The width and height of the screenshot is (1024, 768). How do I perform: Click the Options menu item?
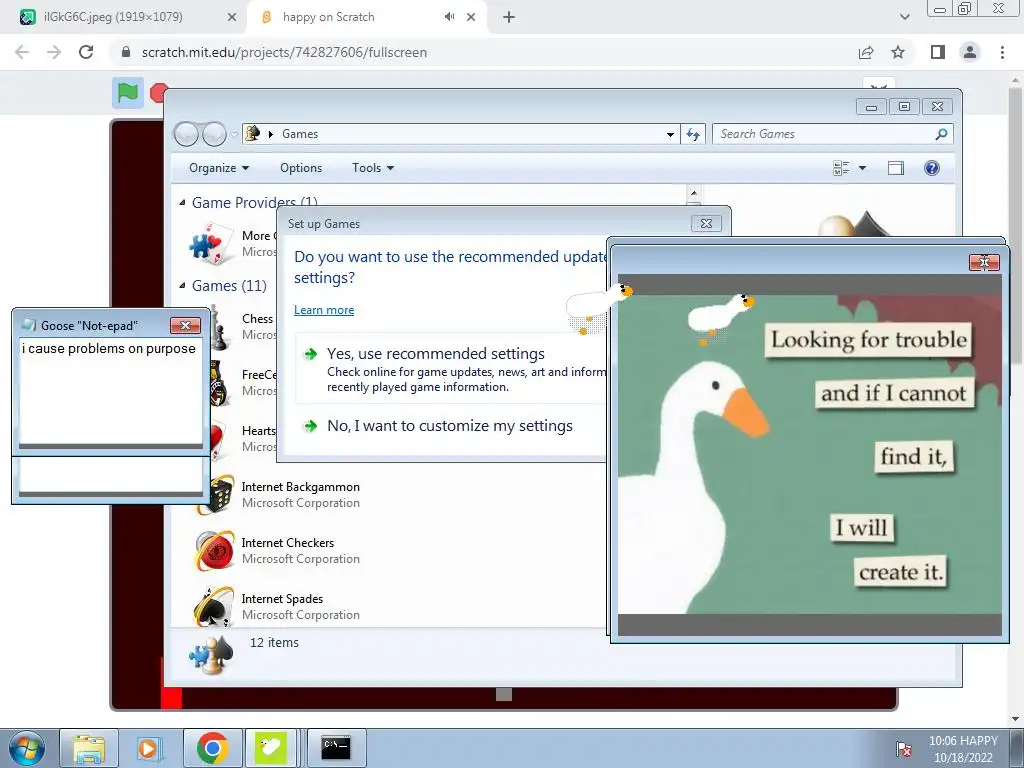(x=301, y=168)
